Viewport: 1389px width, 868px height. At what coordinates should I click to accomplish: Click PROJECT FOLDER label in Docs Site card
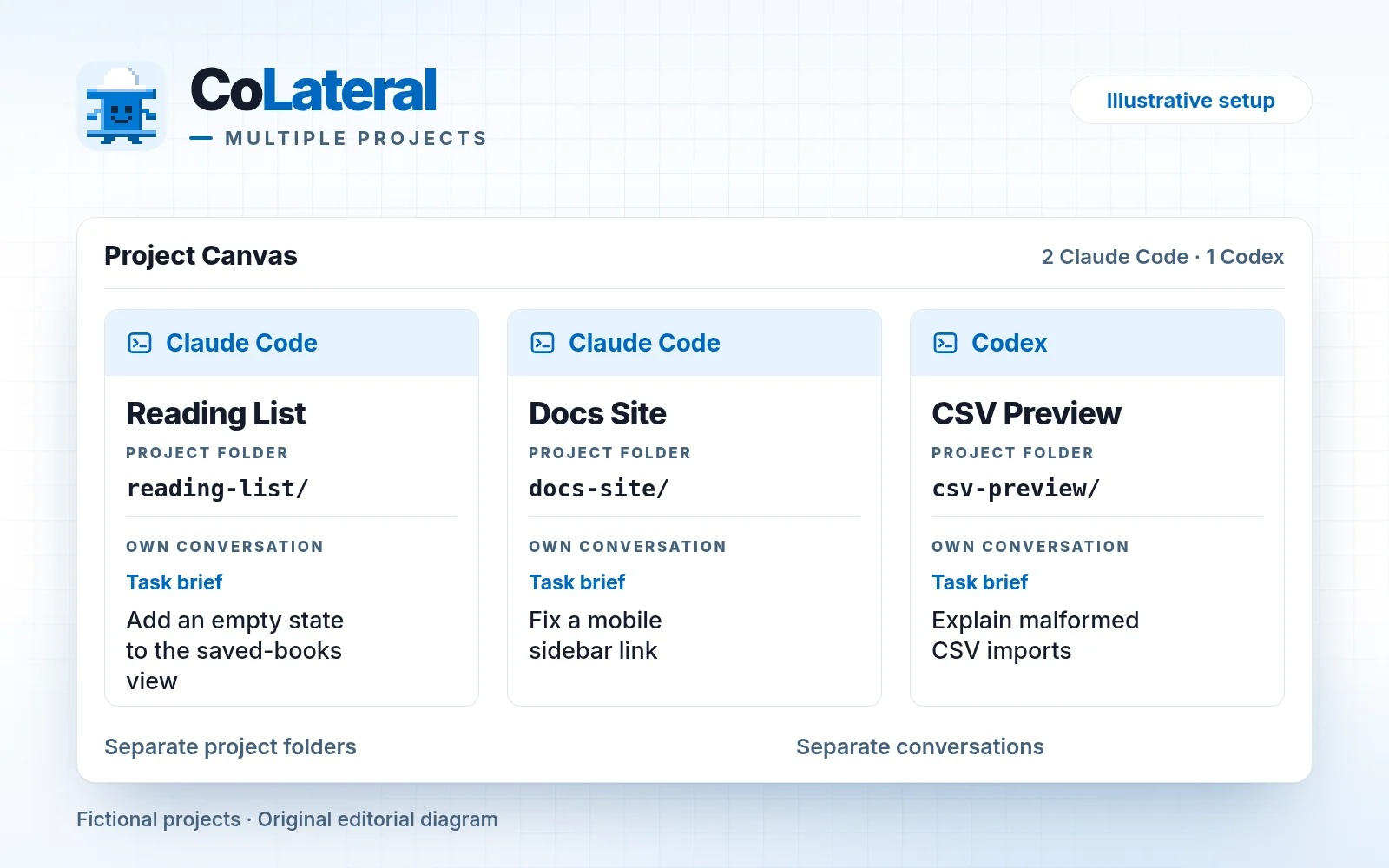(610, 453)
